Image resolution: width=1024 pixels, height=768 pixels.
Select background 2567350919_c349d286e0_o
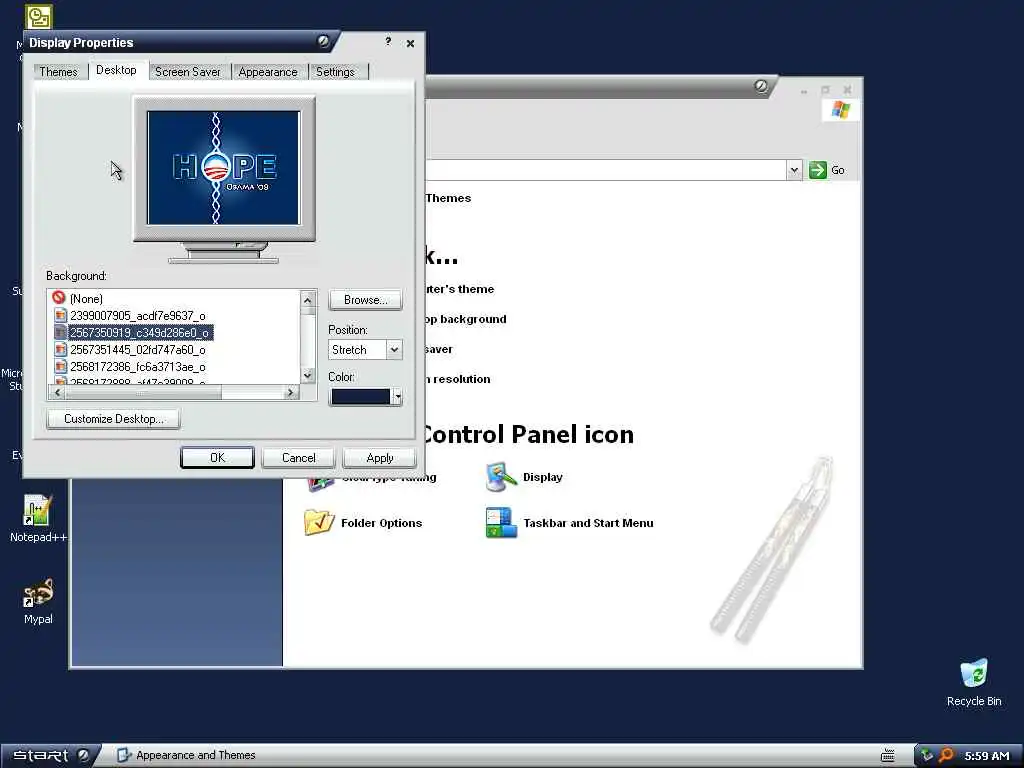point(140,332)
